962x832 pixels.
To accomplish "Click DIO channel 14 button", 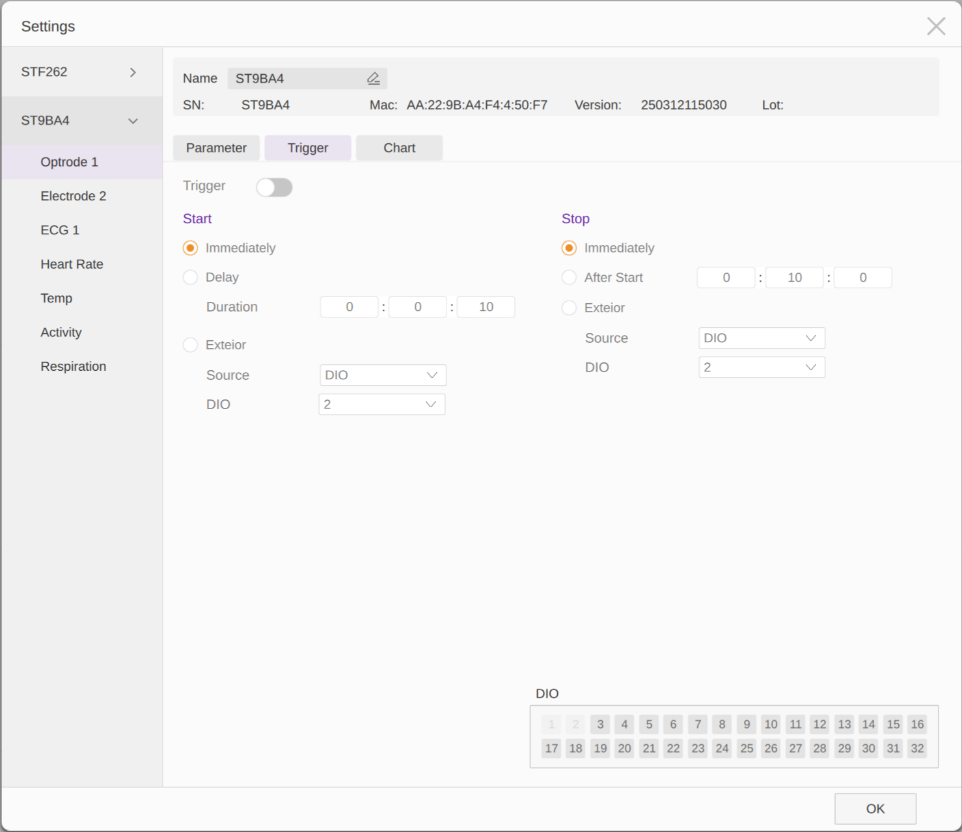I will [x=868, y=724].
